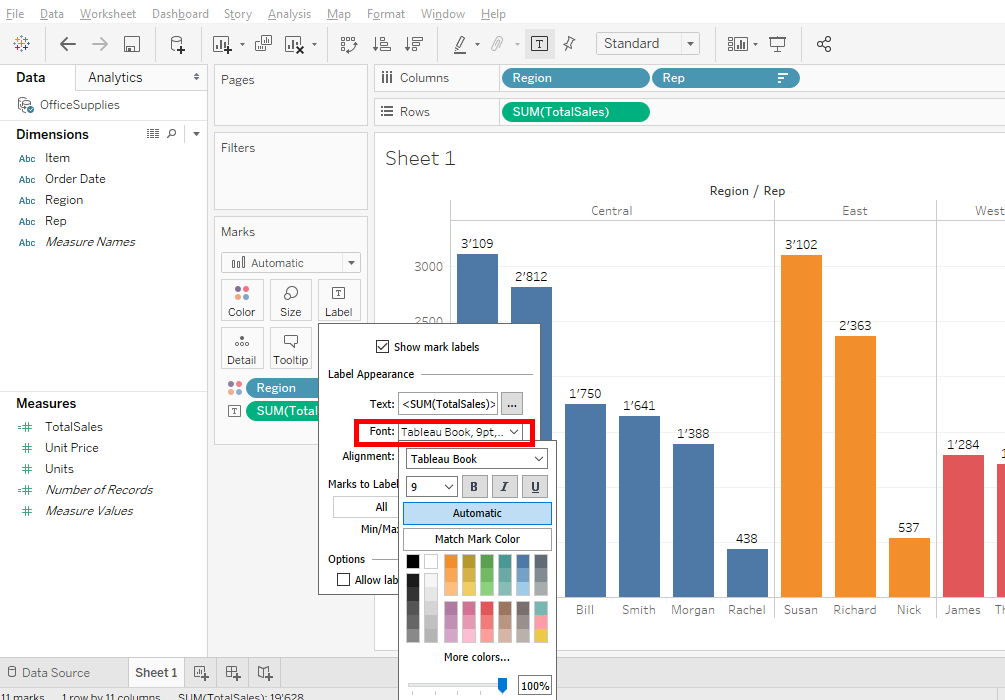Click the Tooltip button on Marks card
Image resolution: width=1005 pixels, height=700 pixels.
click(290, 348)
